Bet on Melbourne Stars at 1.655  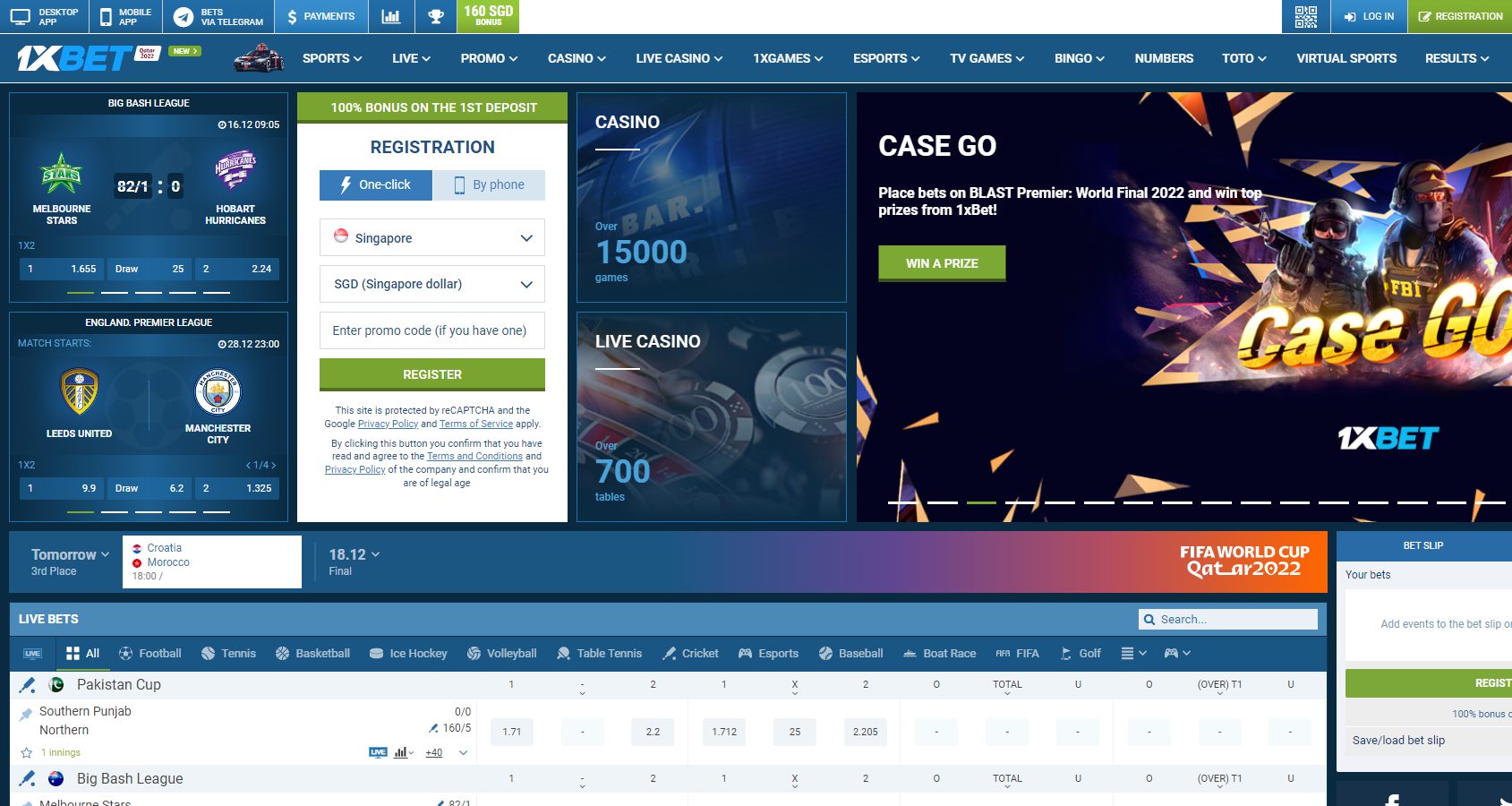(x=62, y=269)
